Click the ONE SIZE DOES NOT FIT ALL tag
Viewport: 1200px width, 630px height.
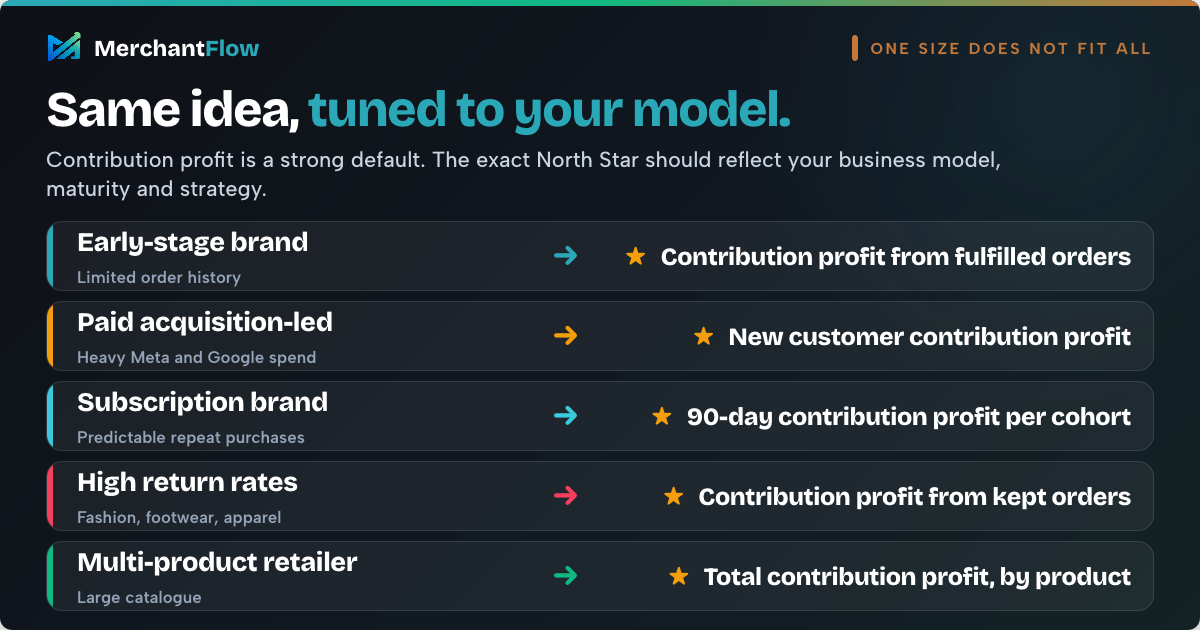1002,48
